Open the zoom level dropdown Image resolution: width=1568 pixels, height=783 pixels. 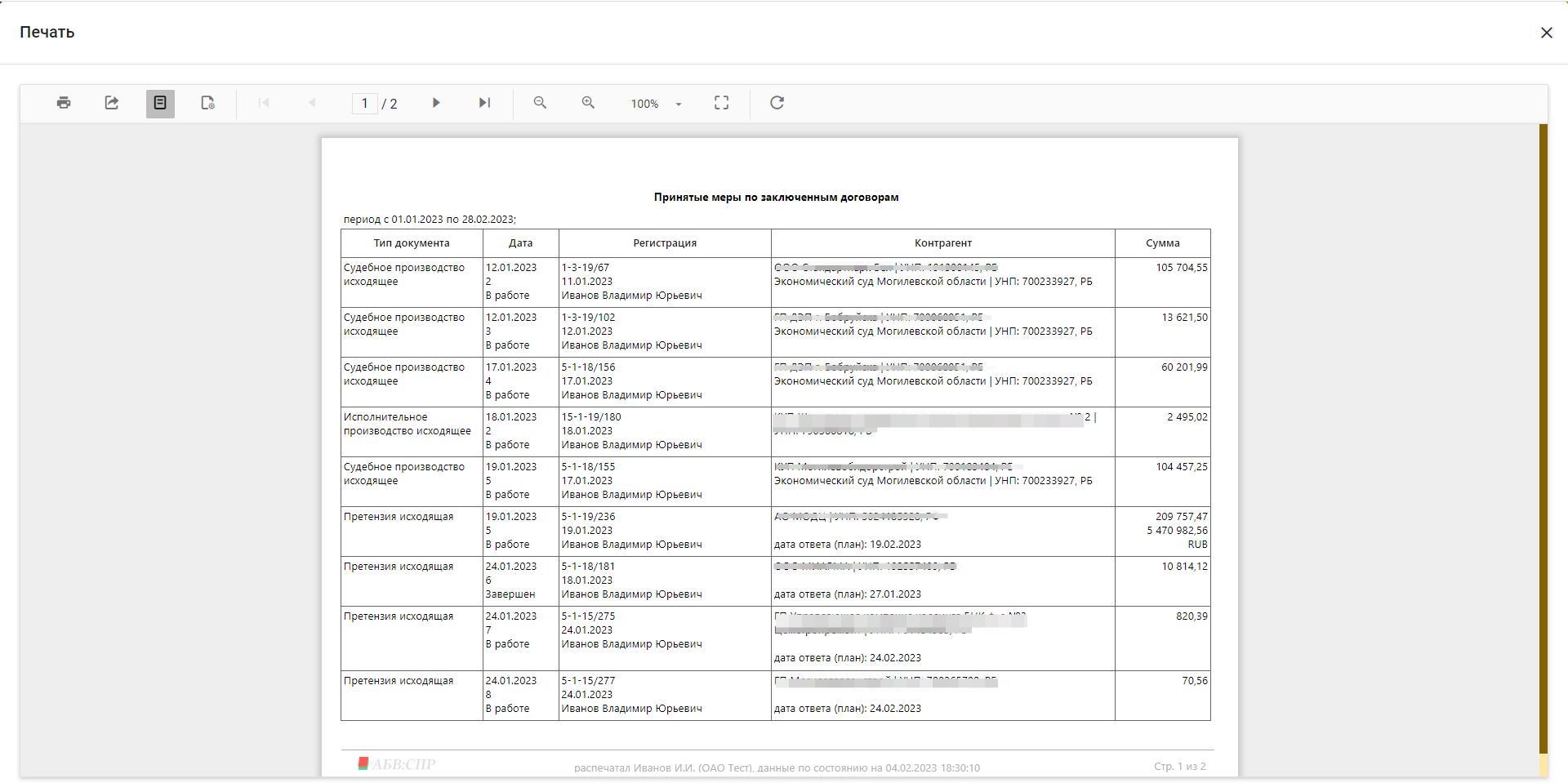click(678, 104)
